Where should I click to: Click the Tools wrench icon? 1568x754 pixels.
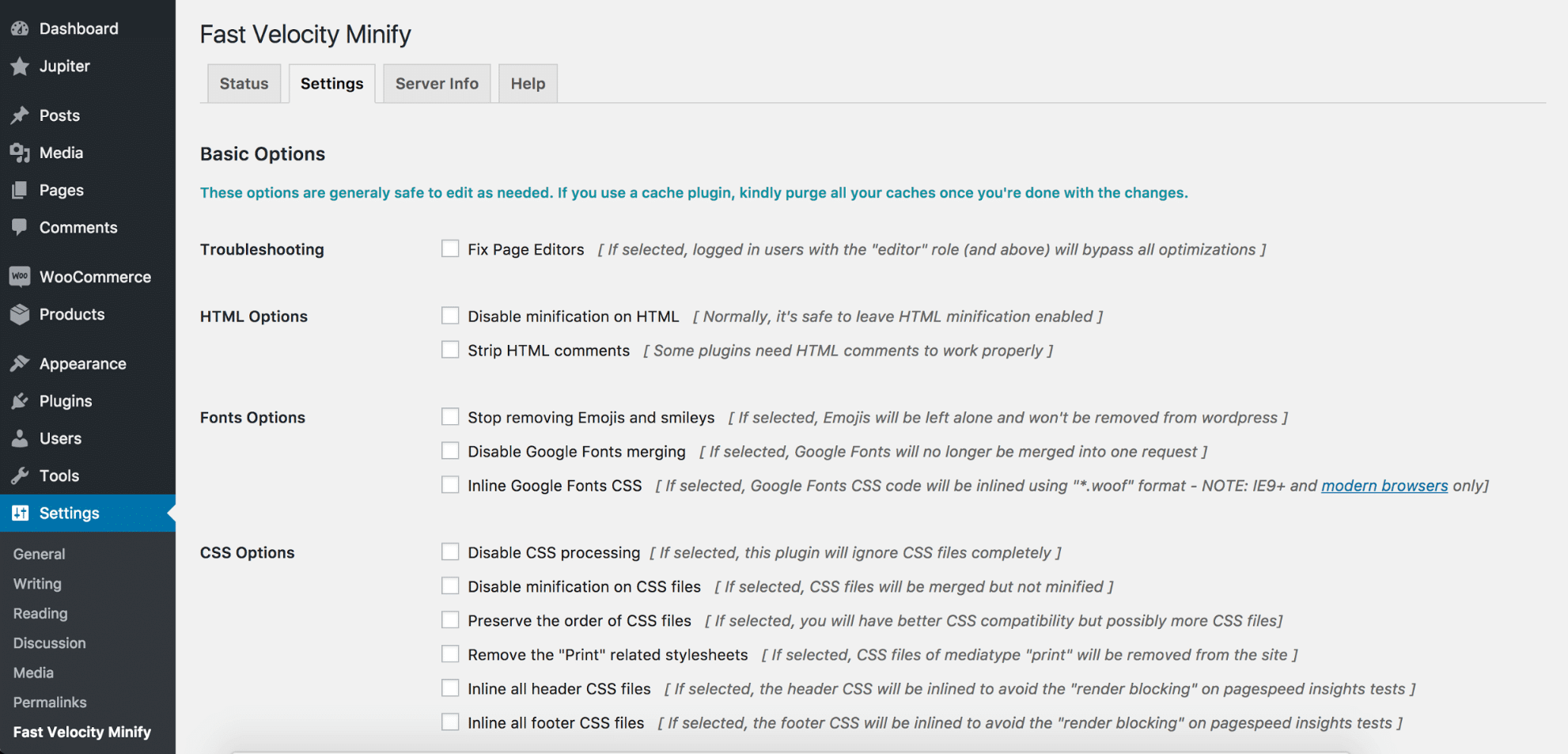20,476
